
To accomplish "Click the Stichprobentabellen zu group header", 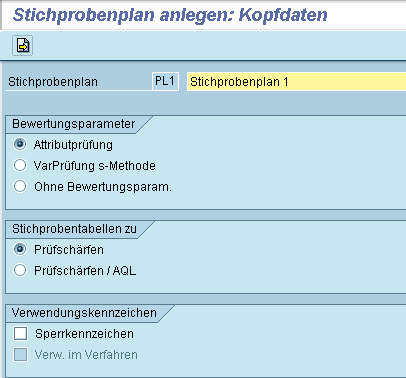I will 75,229.
